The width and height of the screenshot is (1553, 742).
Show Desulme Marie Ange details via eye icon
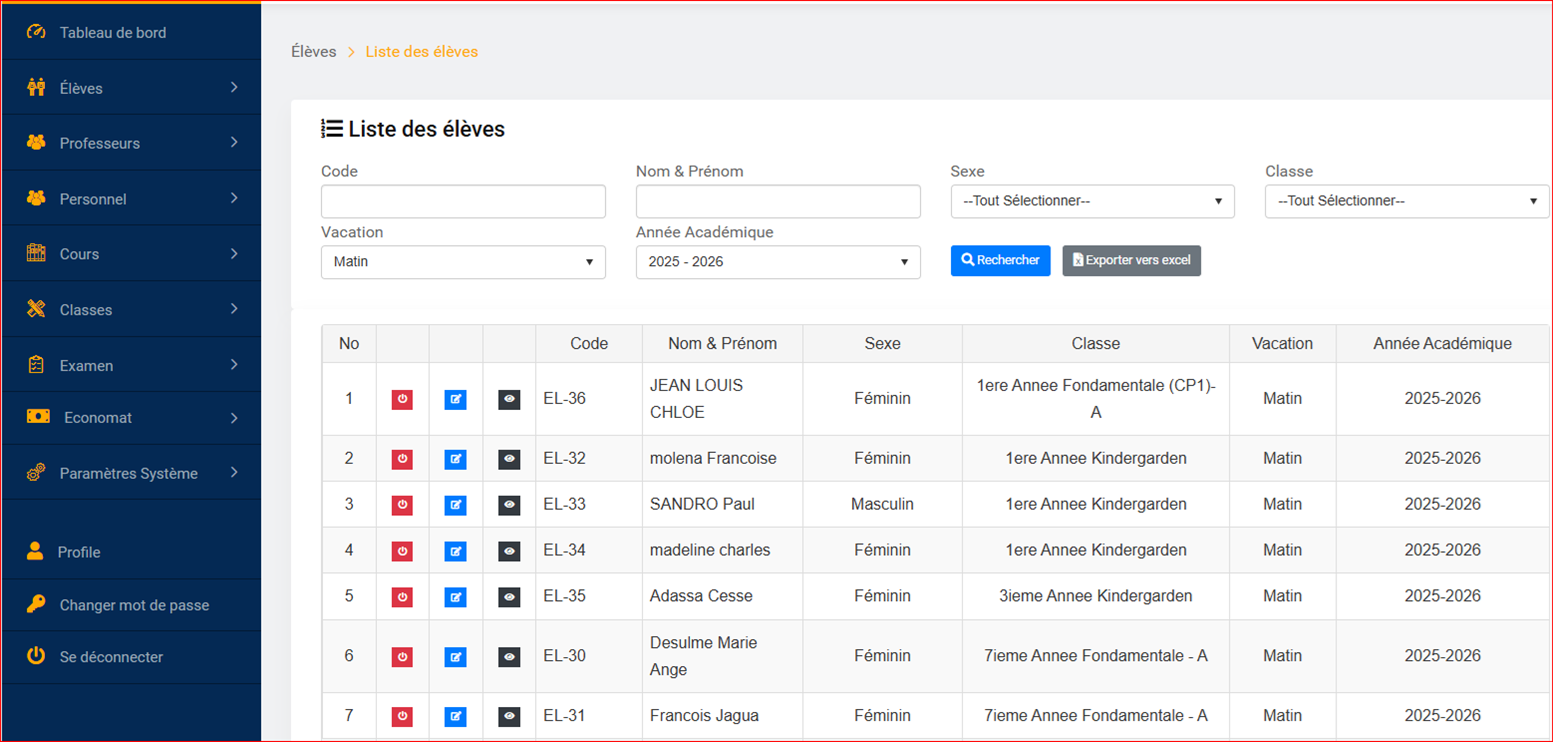tap(509, 657)
